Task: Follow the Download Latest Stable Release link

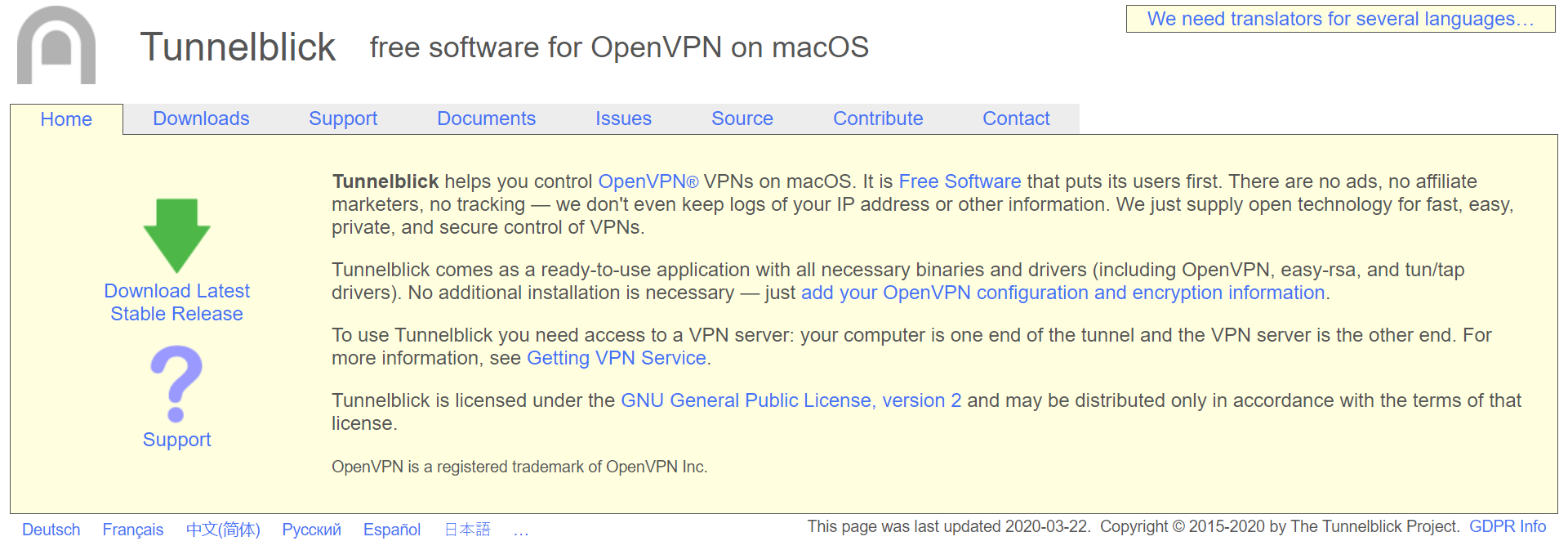Action: 176,302
